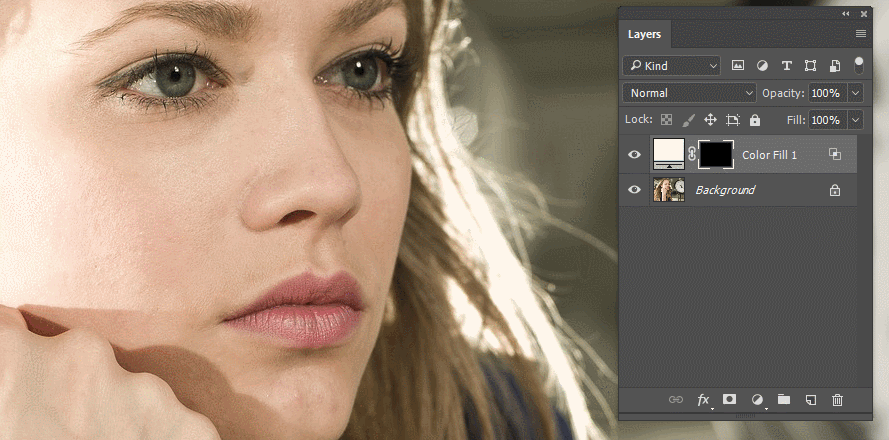This screenshot has width=889, height=440.
Task: Filter layers by type layer icon
Action: point(786,66)
